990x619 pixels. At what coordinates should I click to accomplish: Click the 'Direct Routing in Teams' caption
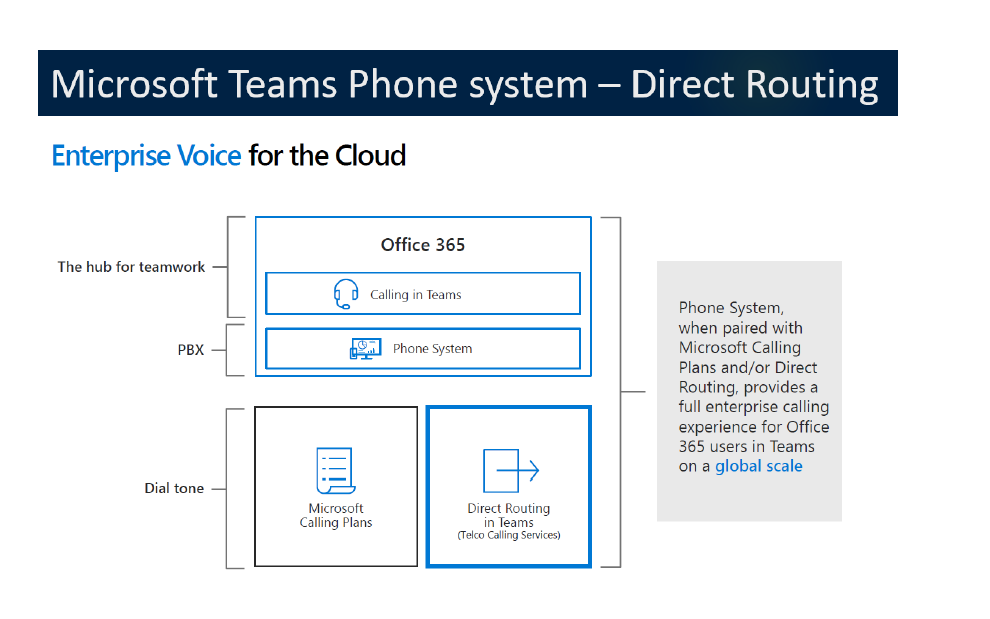click(508, 515)
